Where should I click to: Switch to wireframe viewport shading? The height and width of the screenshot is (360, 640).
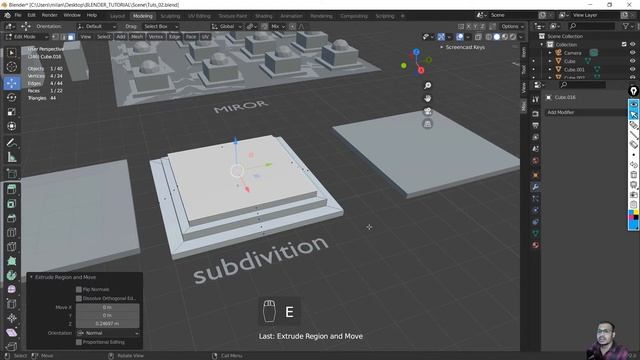click(x=489, y=37)
